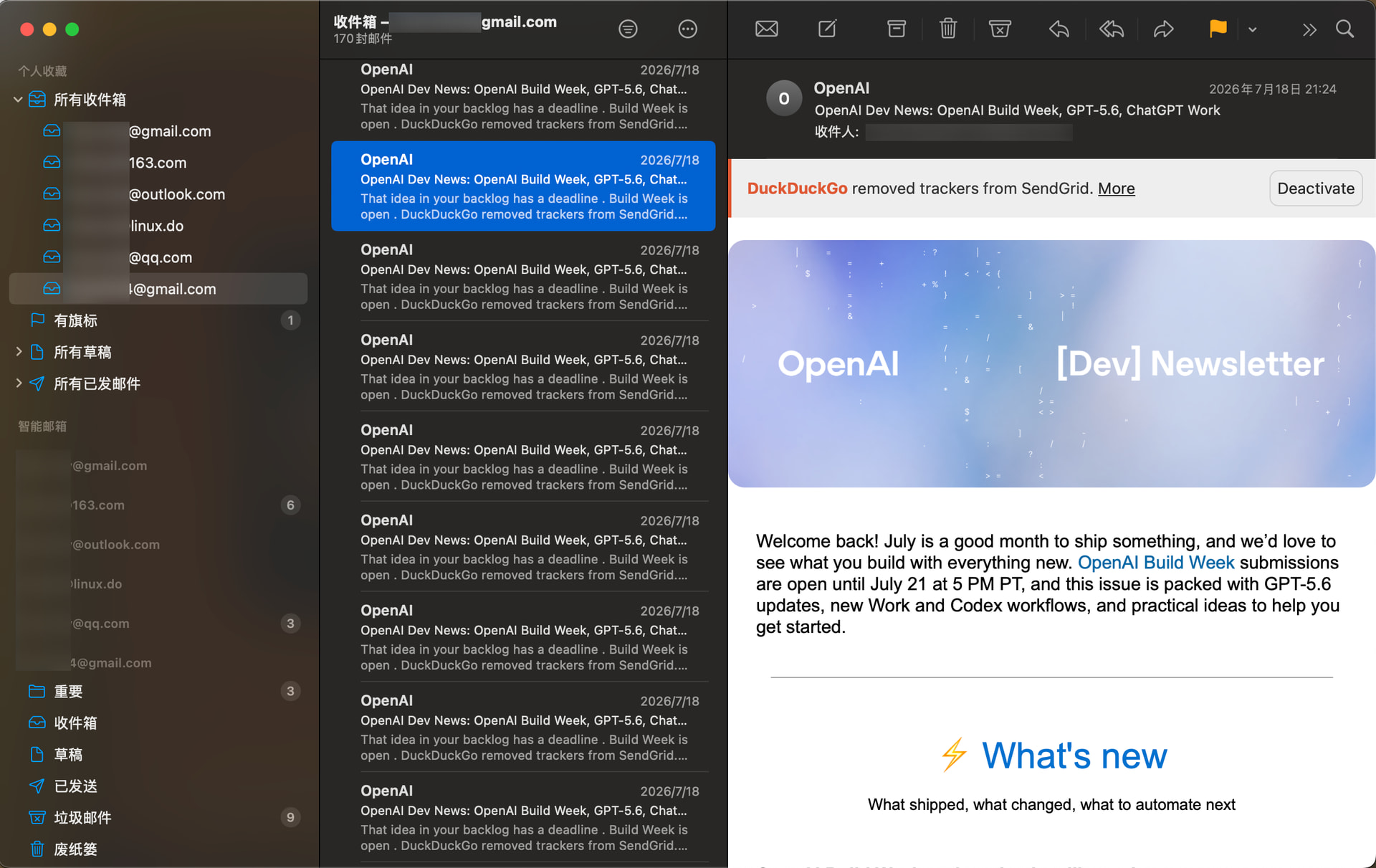This screenshot has height=868, width=1376.
Task: Toggle the orange flag on this message
Action: [x=1218, y=29]
